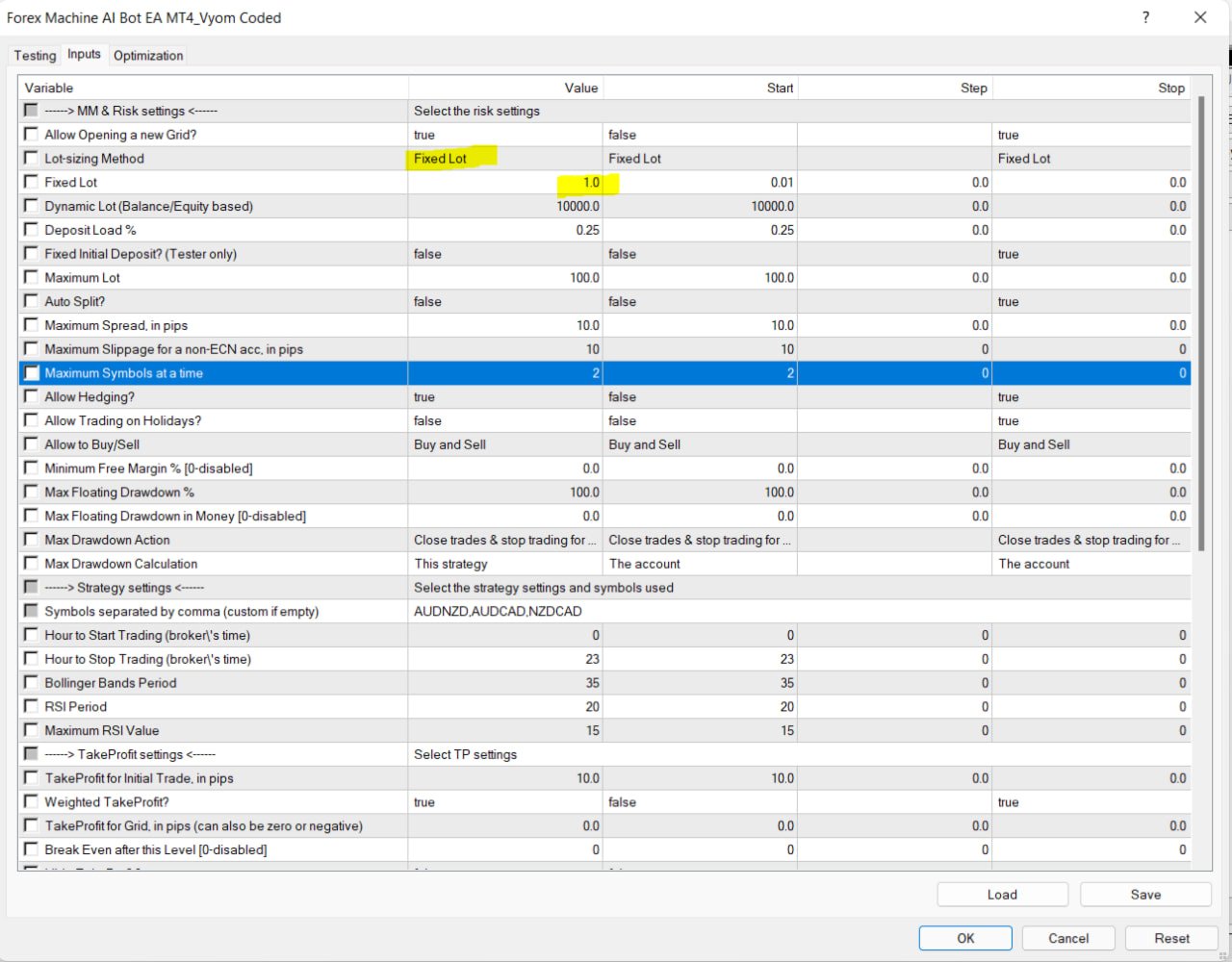Open the Optimization tab
This screenshot has height=962, width=1232.
147,55
